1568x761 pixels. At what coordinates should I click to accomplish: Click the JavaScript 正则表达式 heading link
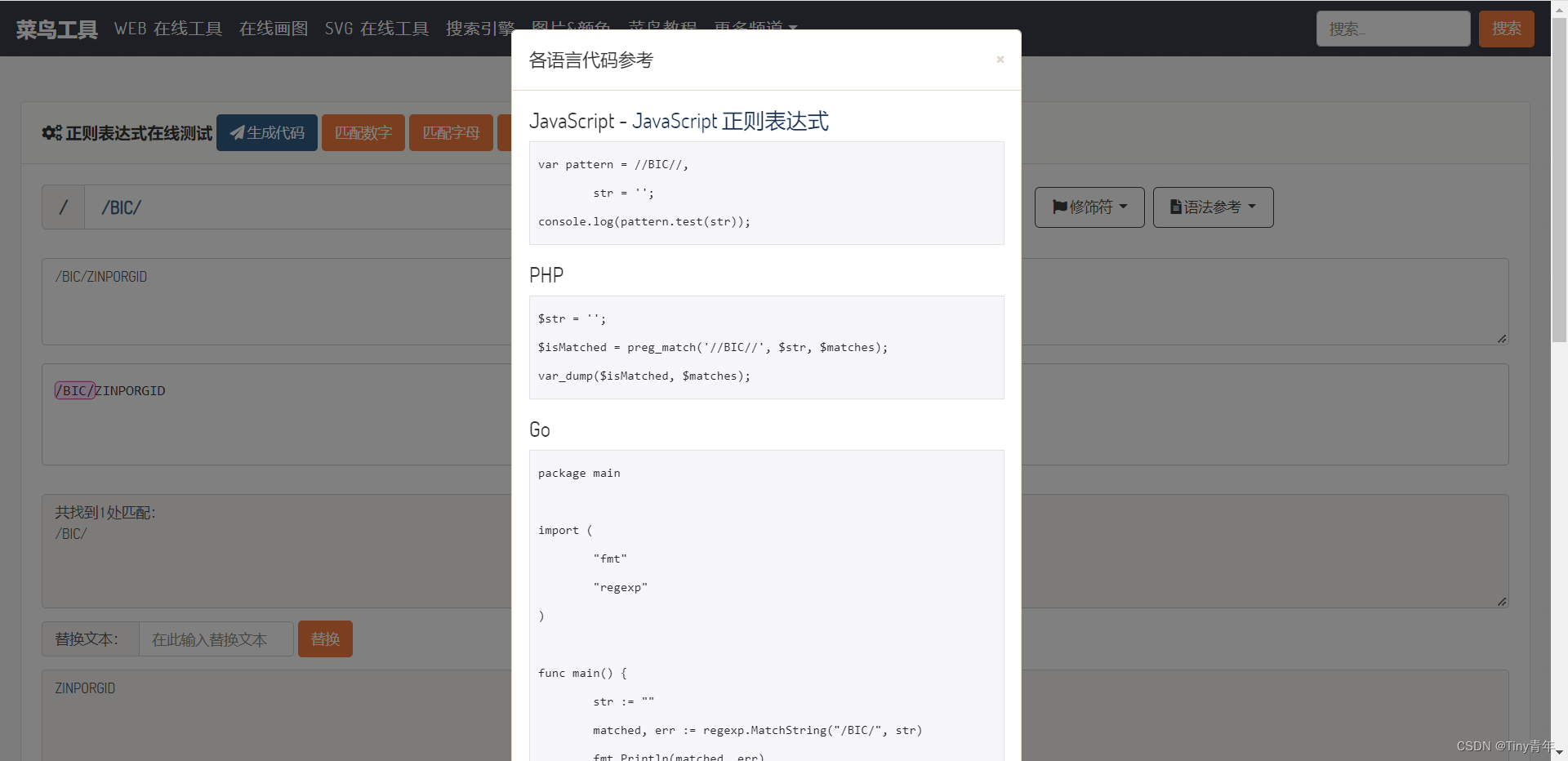730,121
